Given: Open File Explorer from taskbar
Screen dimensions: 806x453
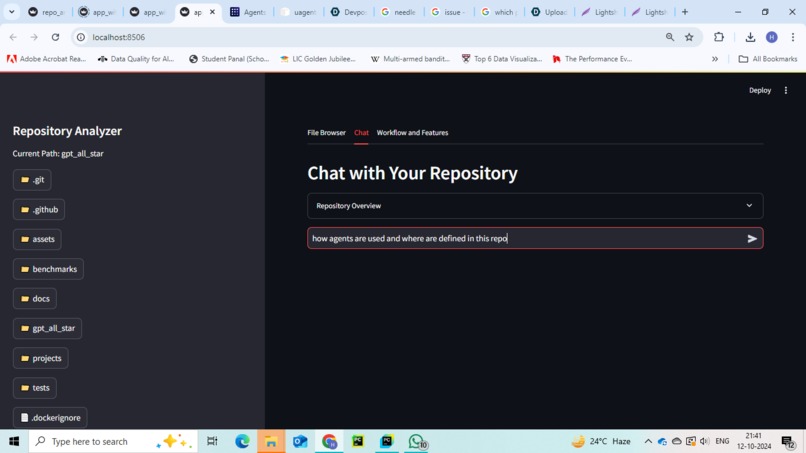Looking at the screenshot, I should coord(271,441).
